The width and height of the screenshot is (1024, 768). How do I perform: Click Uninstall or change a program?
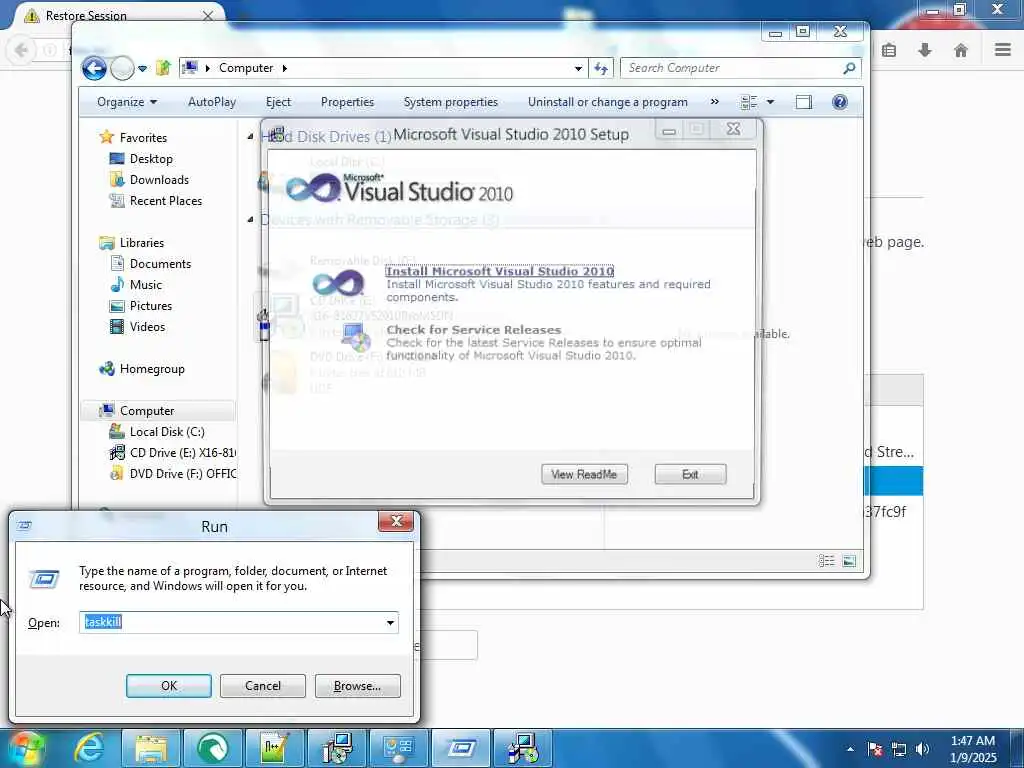coord(607,102)
